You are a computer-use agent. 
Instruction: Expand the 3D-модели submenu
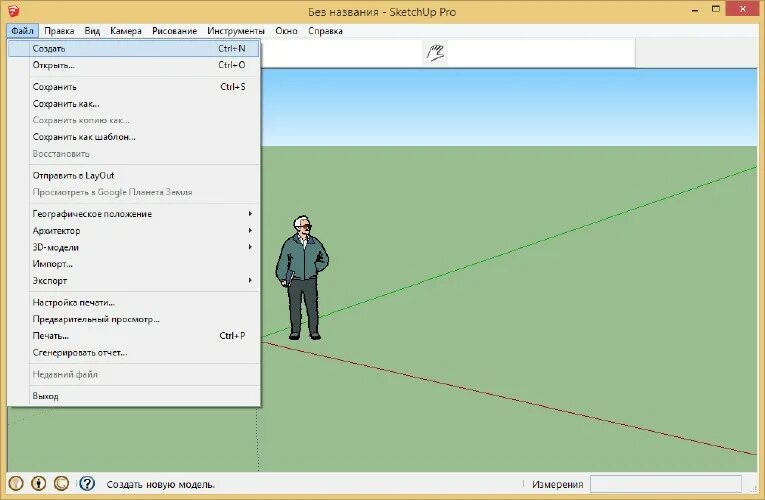pos(134,247)
